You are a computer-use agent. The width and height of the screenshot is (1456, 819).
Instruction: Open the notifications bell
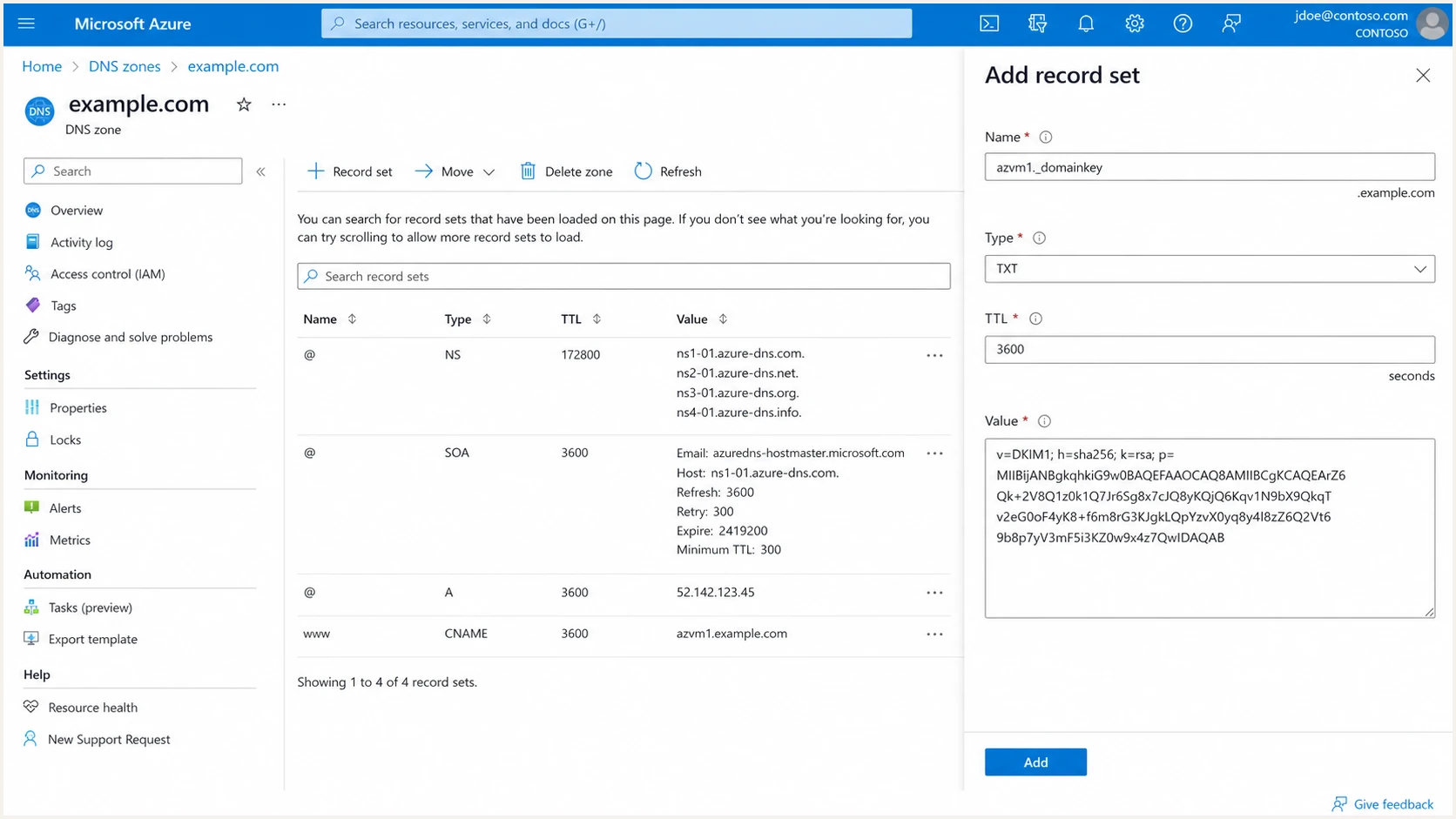[1086, 23]
